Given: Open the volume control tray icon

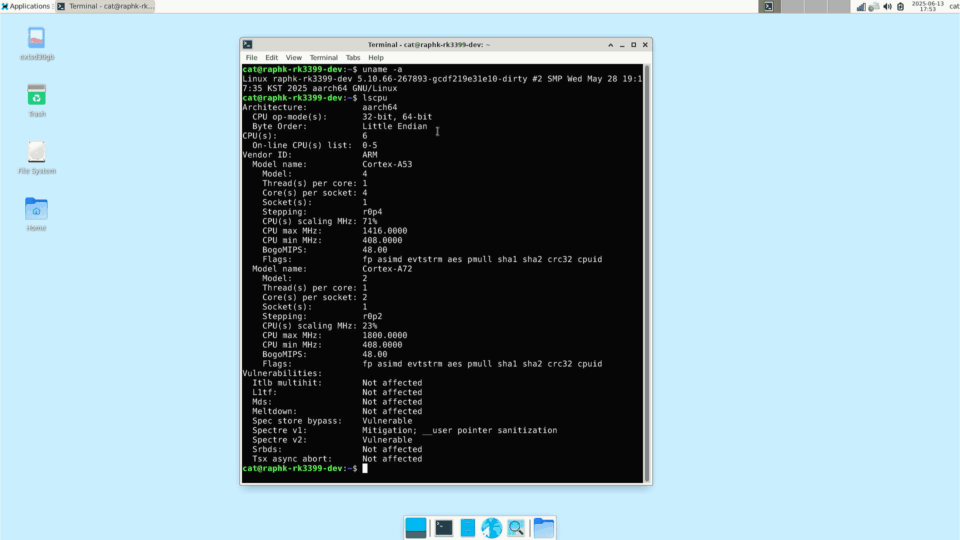Looking at the screenshot, I should click(x=887, y=7).
